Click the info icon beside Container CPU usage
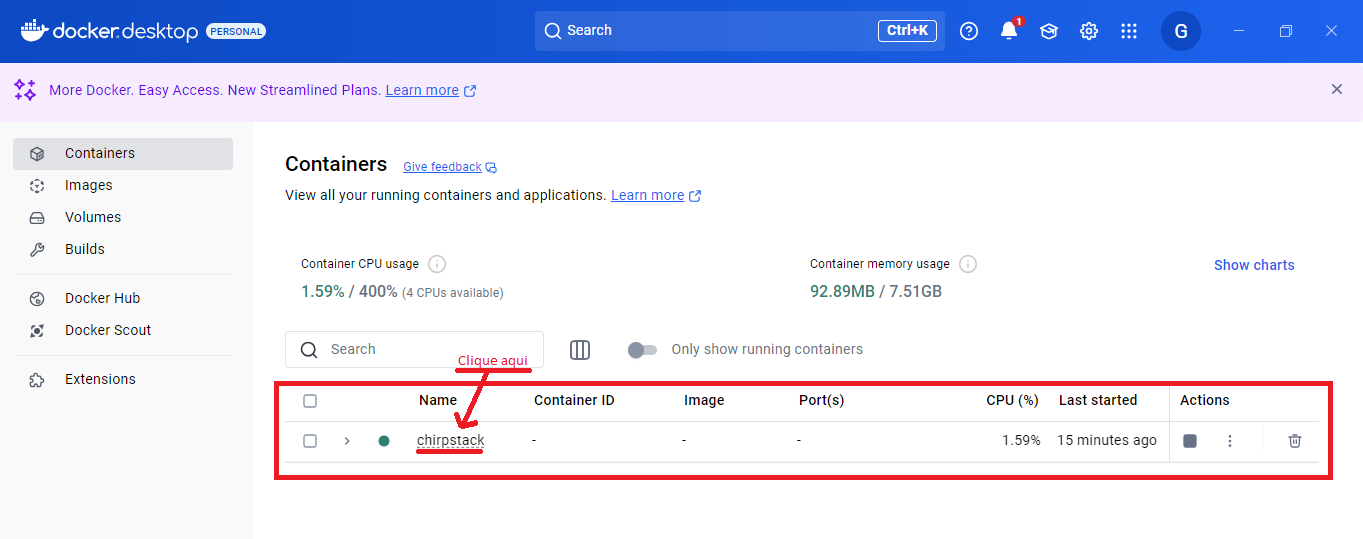1363x539 pixels. pos(437,264)
